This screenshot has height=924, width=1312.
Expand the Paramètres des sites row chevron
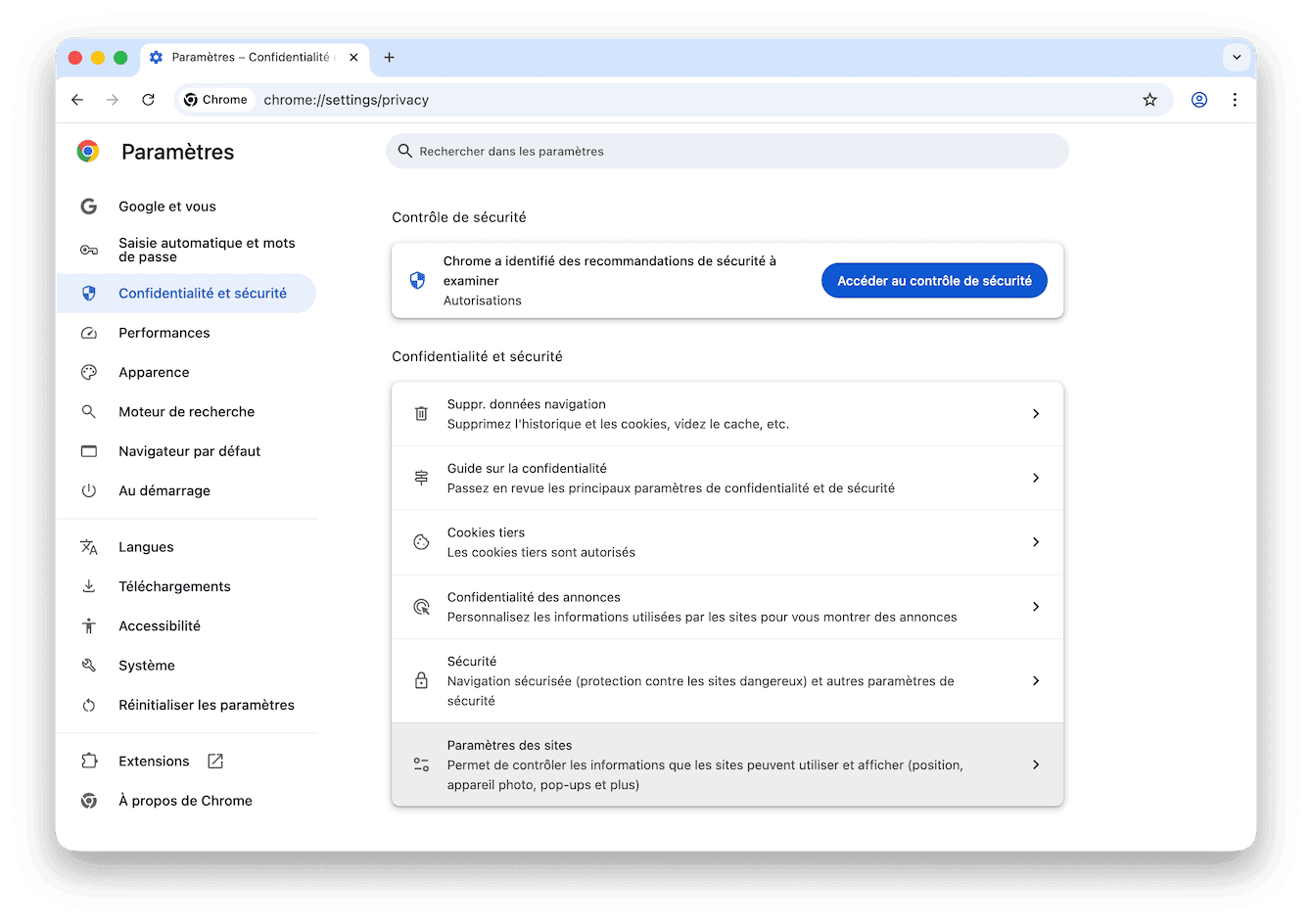point(1035,764)
